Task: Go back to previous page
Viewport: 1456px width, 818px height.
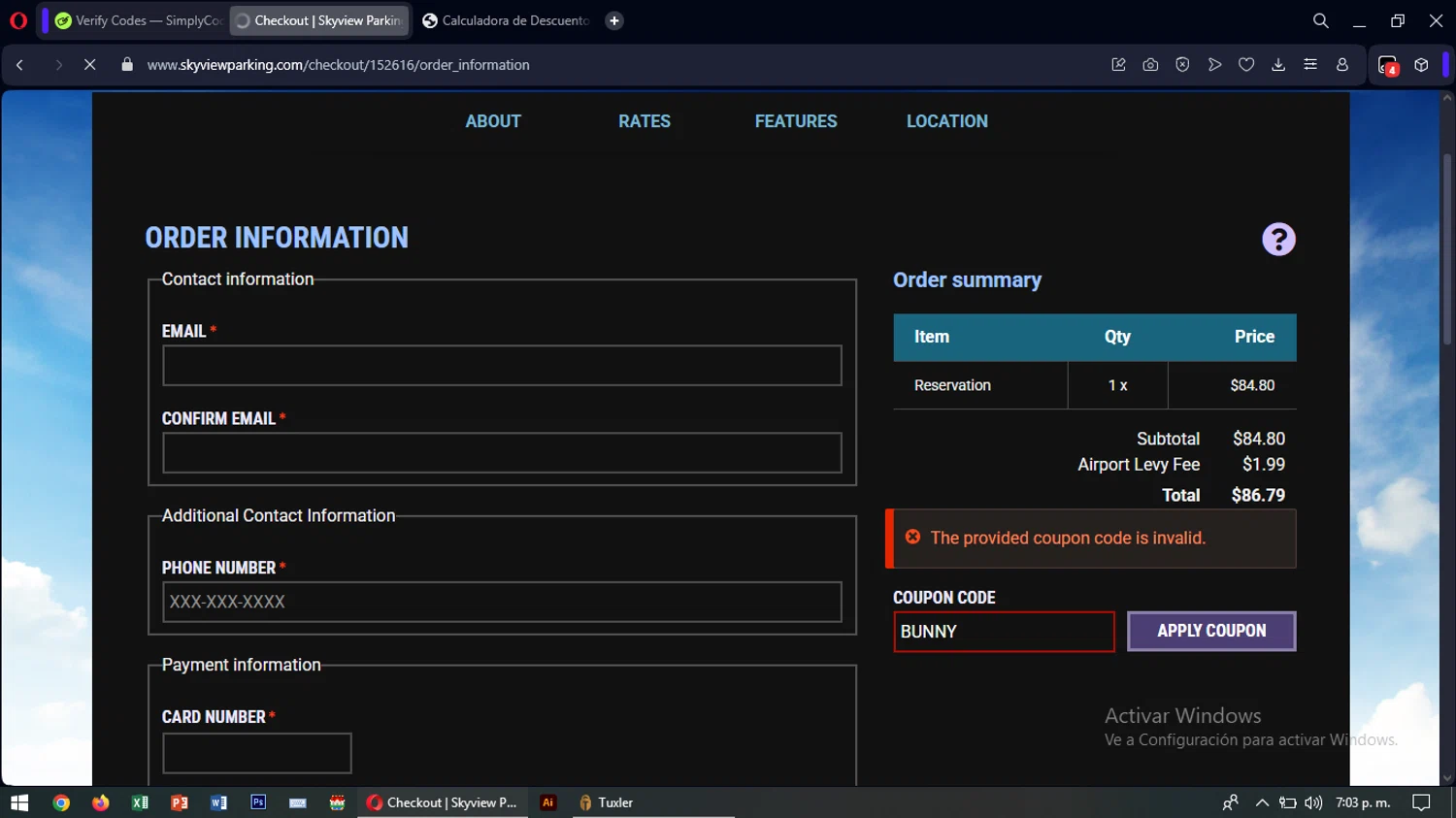Action: (19, 65)
